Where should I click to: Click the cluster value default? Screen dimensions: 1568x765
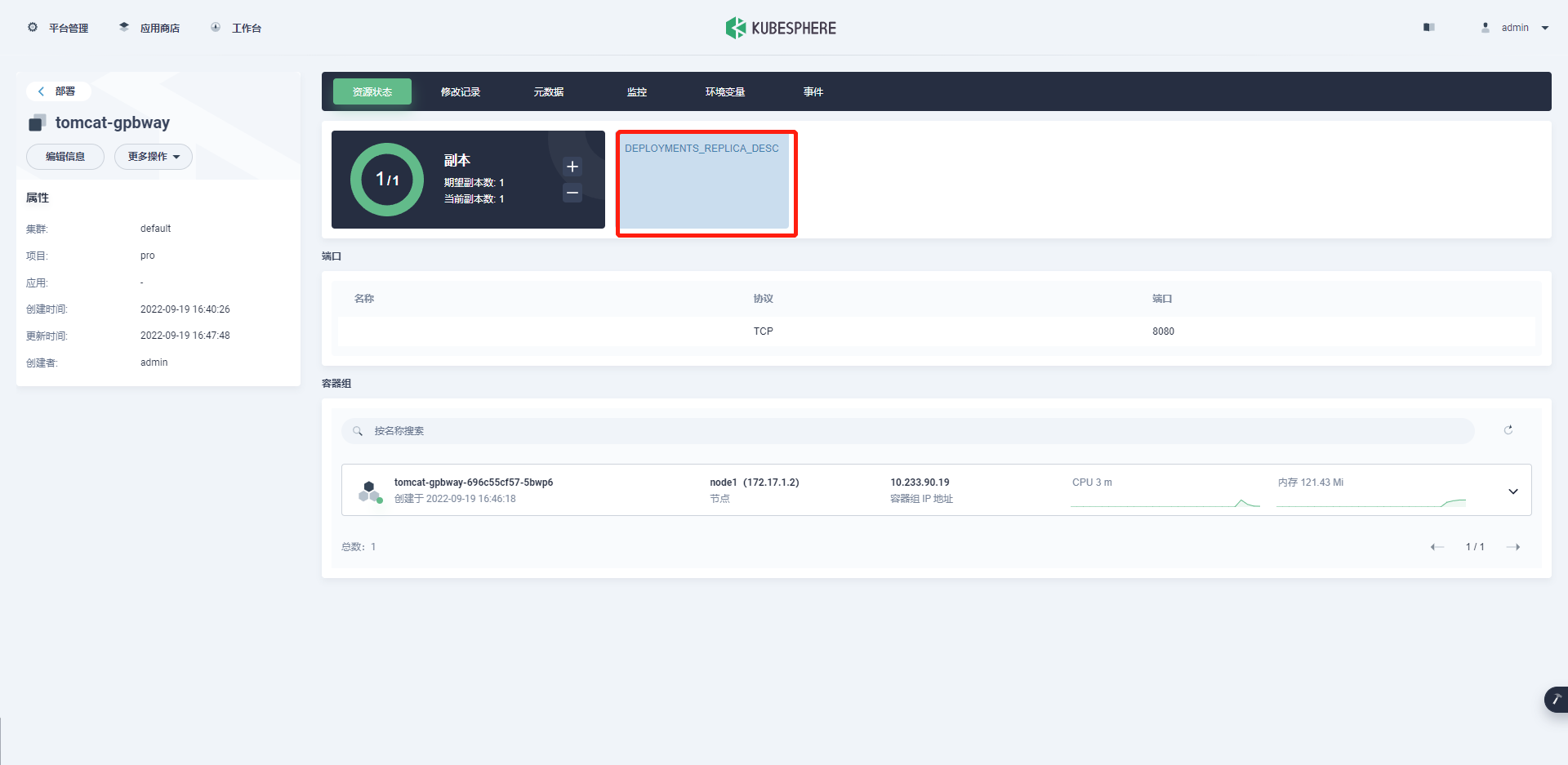click(x=156, y=229)
